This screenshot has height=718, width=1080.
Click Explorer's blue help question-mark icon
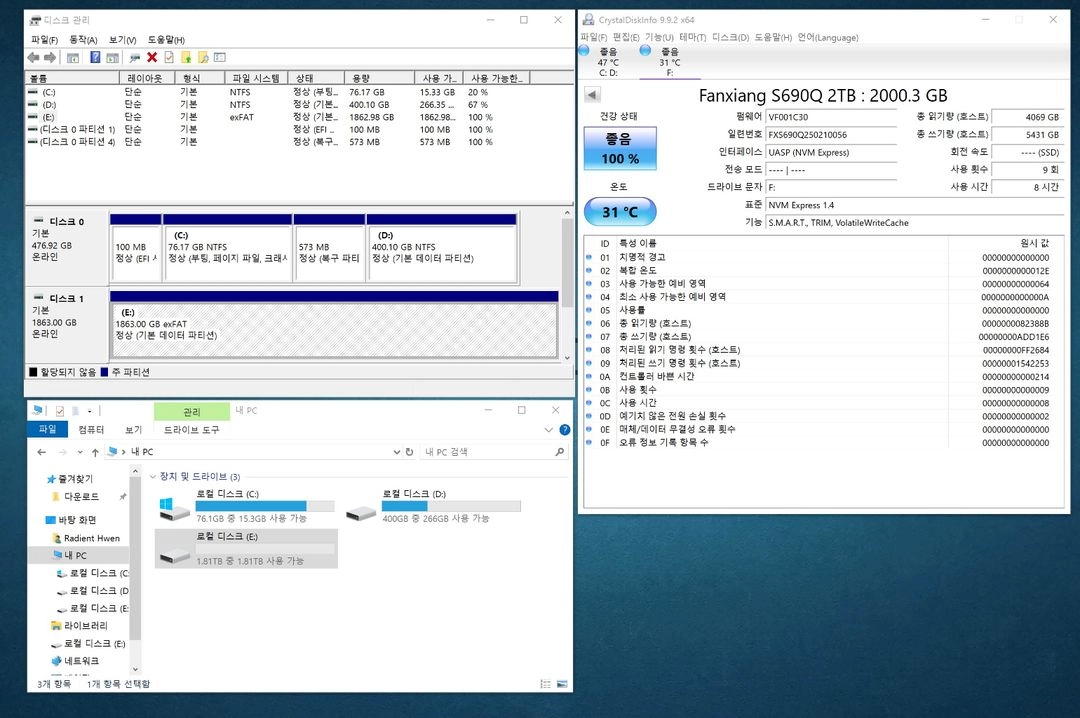pos(565,429)
